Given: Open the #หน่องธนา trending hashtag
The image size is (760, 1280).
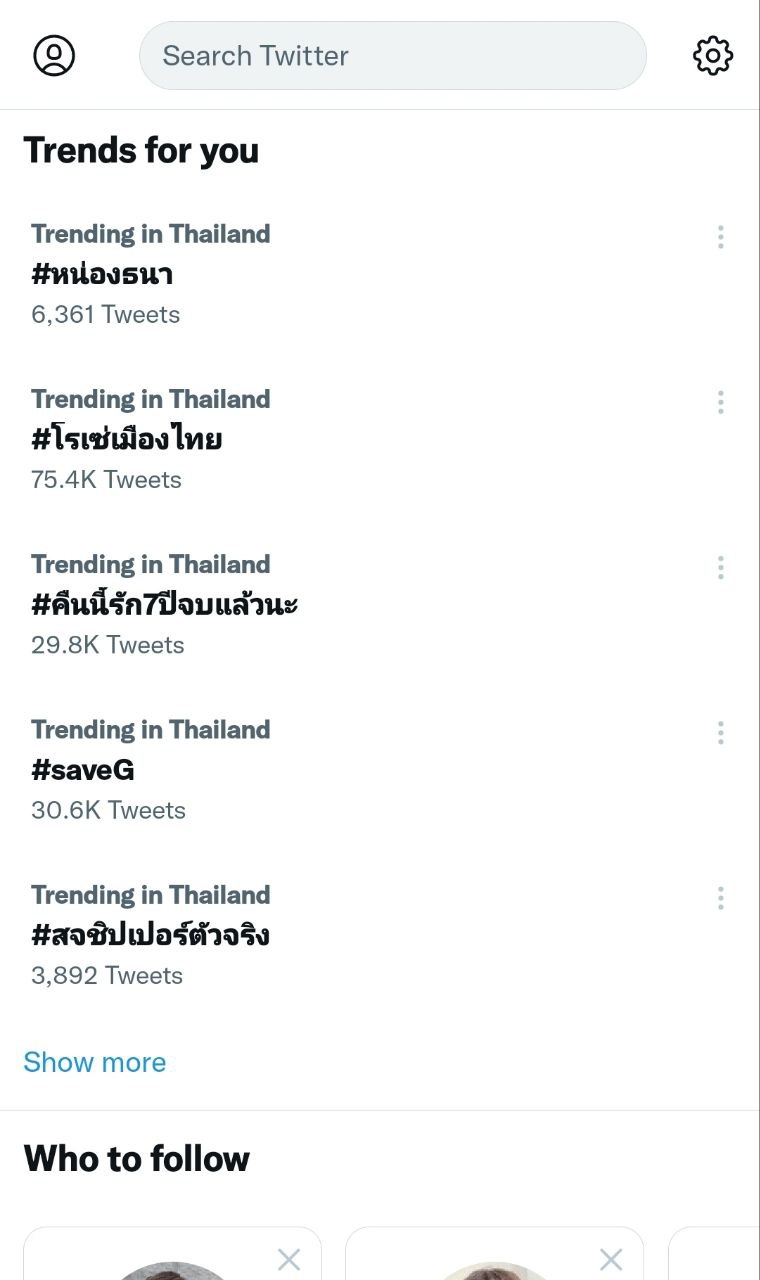Looking at the screenshot, I should [x=103, y=274].
